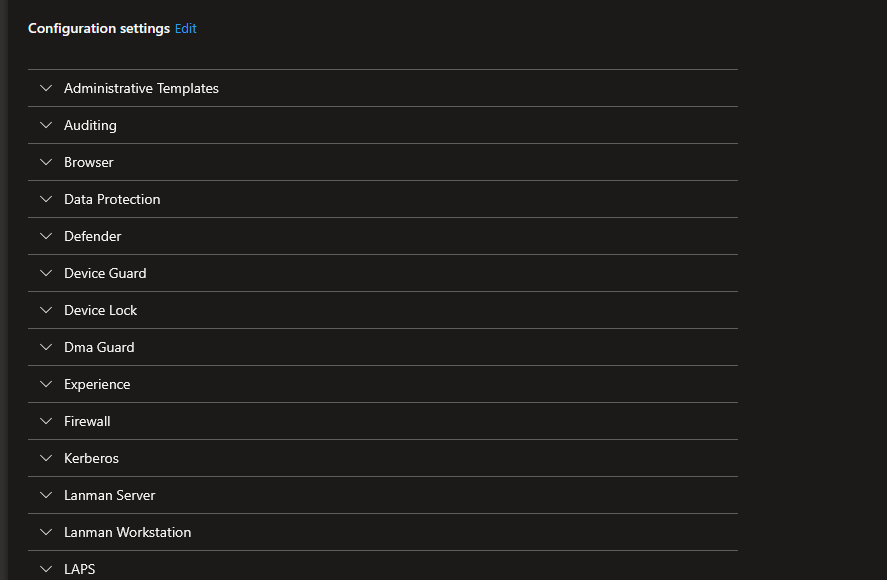This screenshot has width=887, height=580.
Task: Expand the Experience settings section
Action: click(x=96, y=384)
